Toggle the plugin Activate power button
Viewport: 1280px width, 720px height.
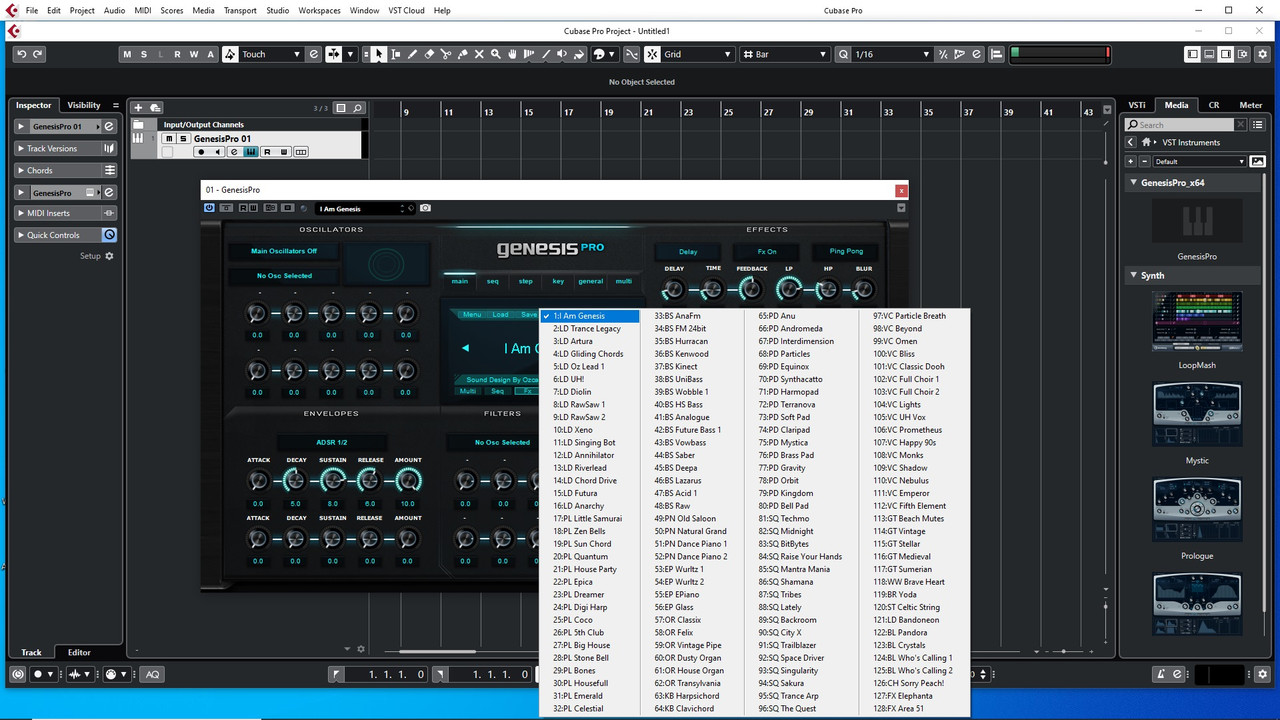(x=209, y=208)
